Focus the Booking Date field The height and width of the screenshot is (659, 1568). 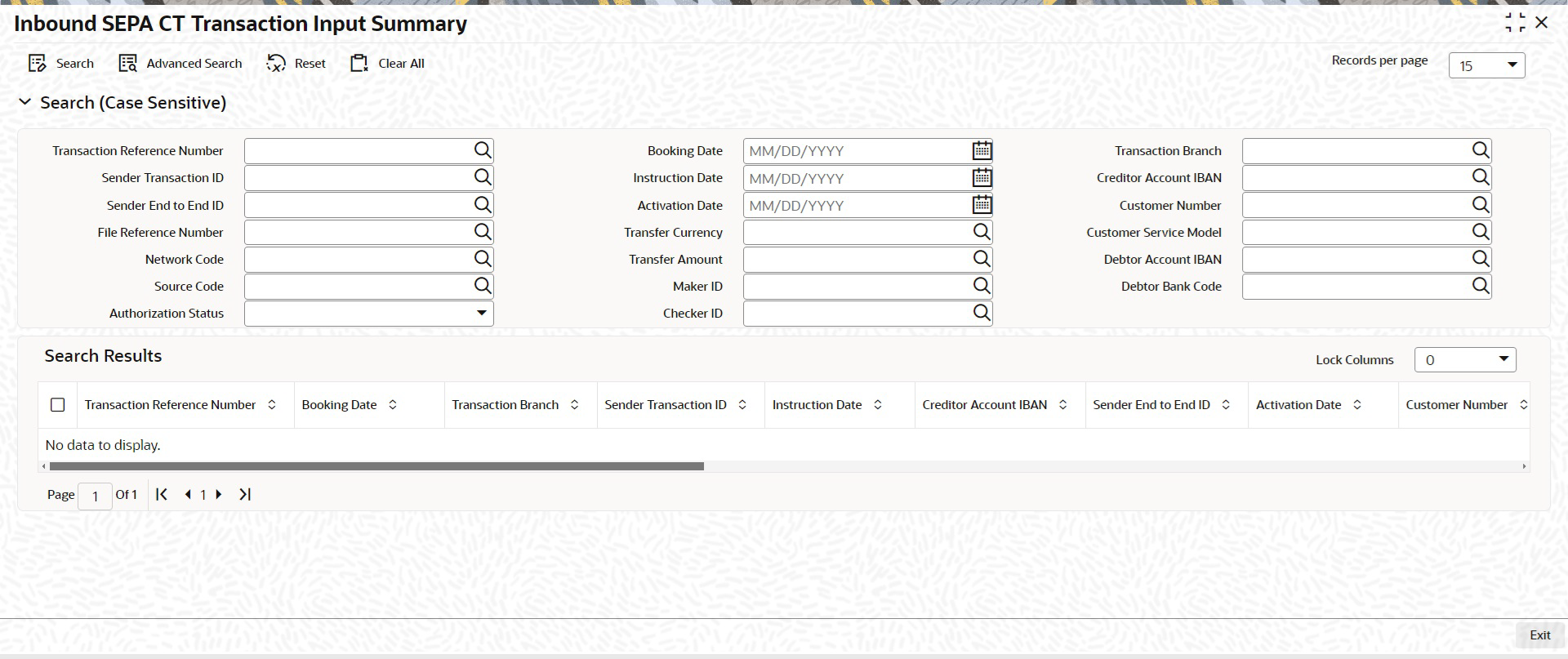pos(857,151)
